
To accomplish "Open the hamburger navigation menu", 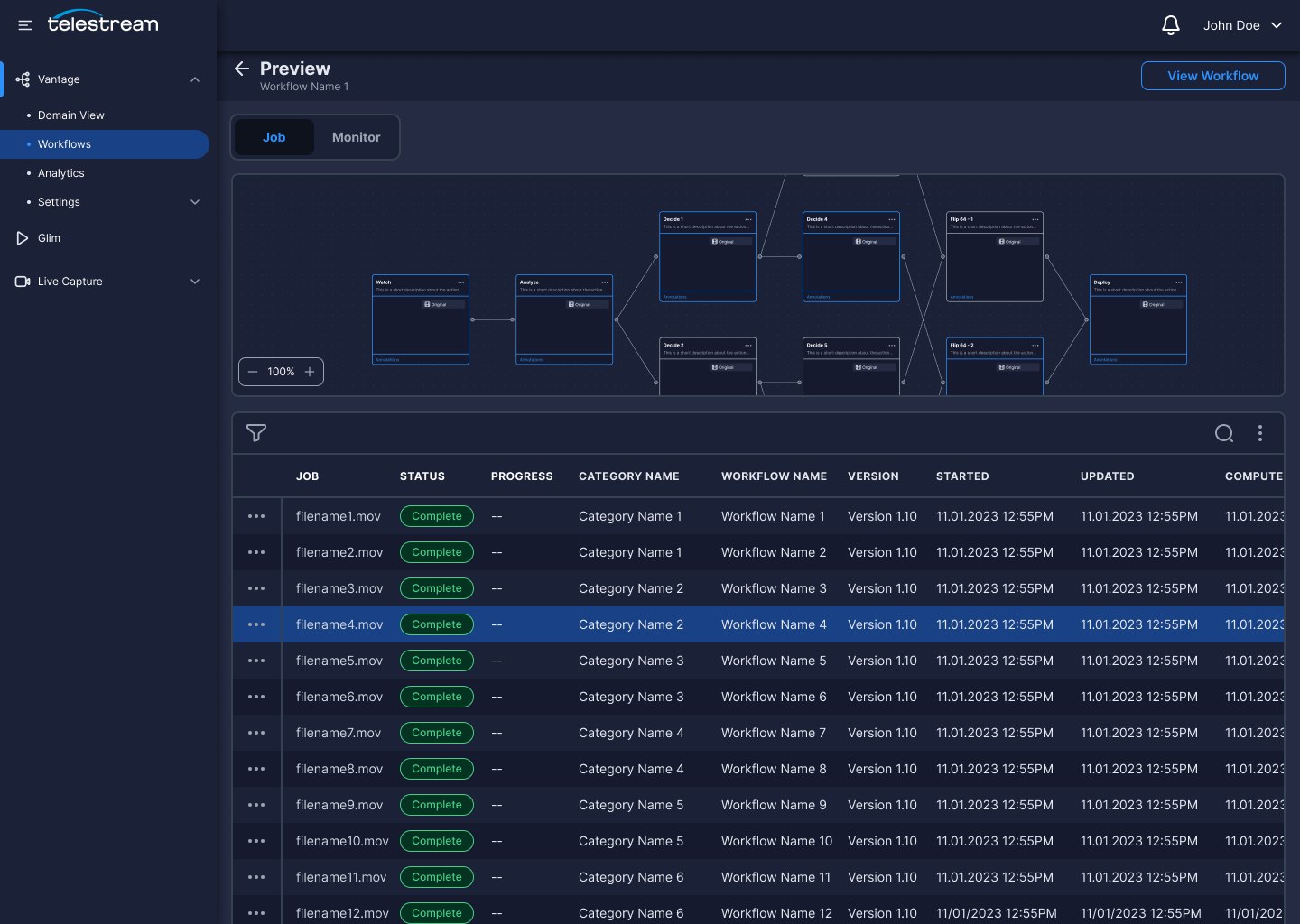I will (x=25, y=25).
